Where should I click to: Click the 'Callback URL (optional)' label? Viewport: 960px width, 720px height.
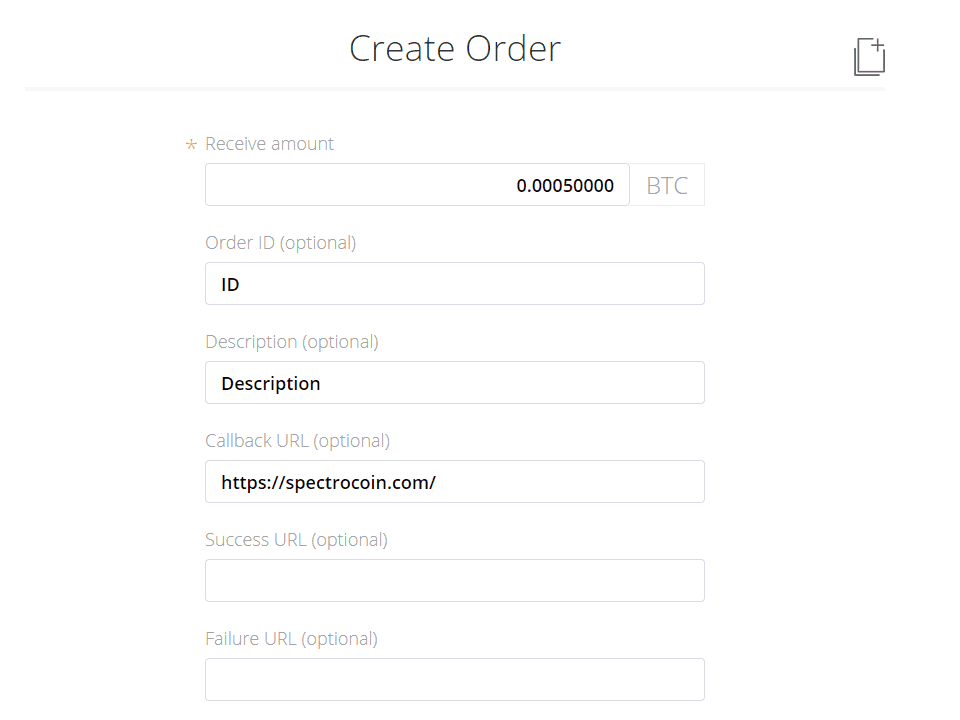click(x=298, y=441)
